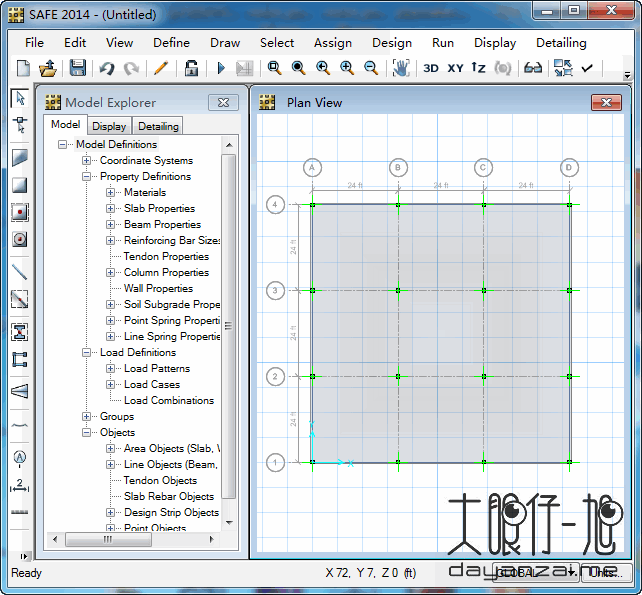This screenshot has width=642, height=595.
Task: Click the Rubber Band Zoom icon
Action: (274, 68)
